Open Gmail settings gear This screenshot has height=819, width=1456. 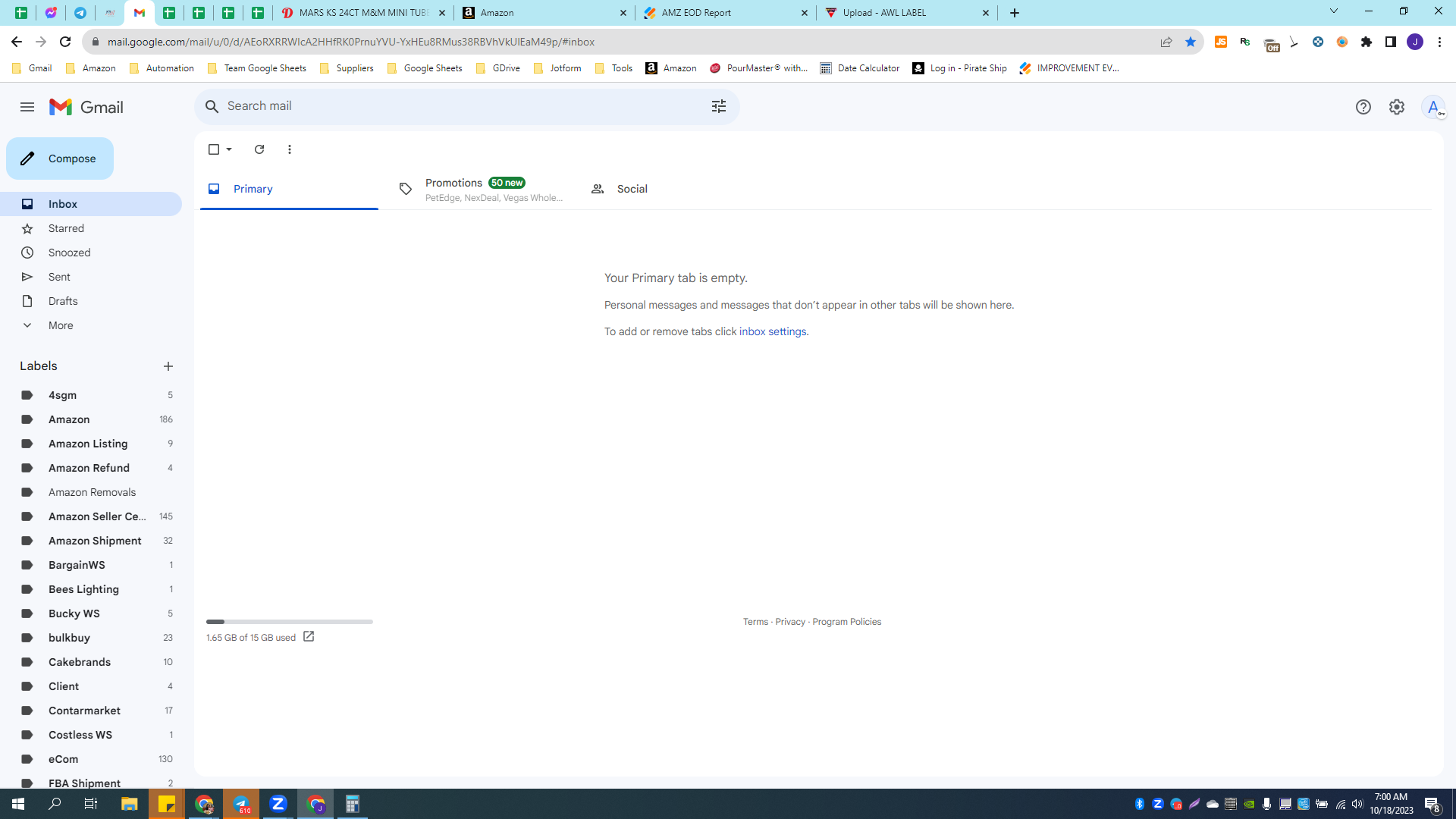1397,107
